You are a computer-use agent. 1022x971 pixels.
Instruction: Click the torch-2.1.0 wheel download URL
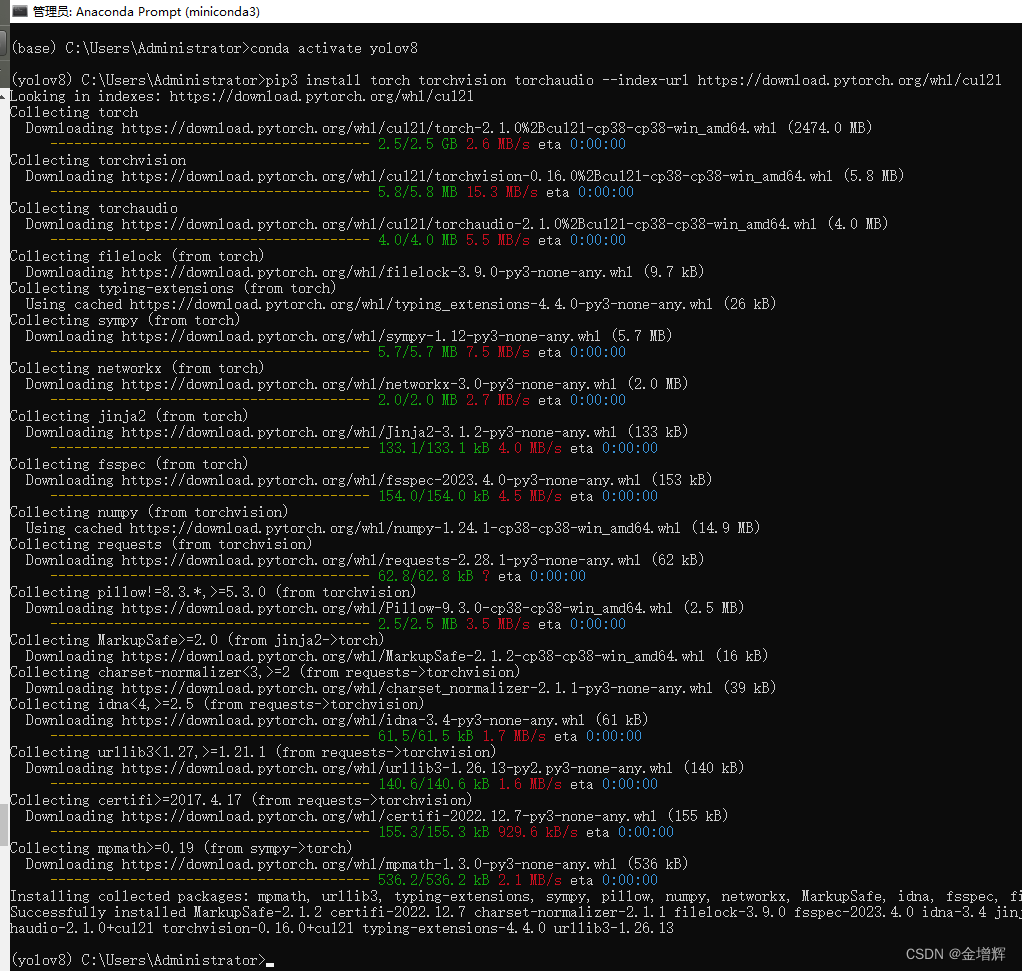(x=449, y=128)
